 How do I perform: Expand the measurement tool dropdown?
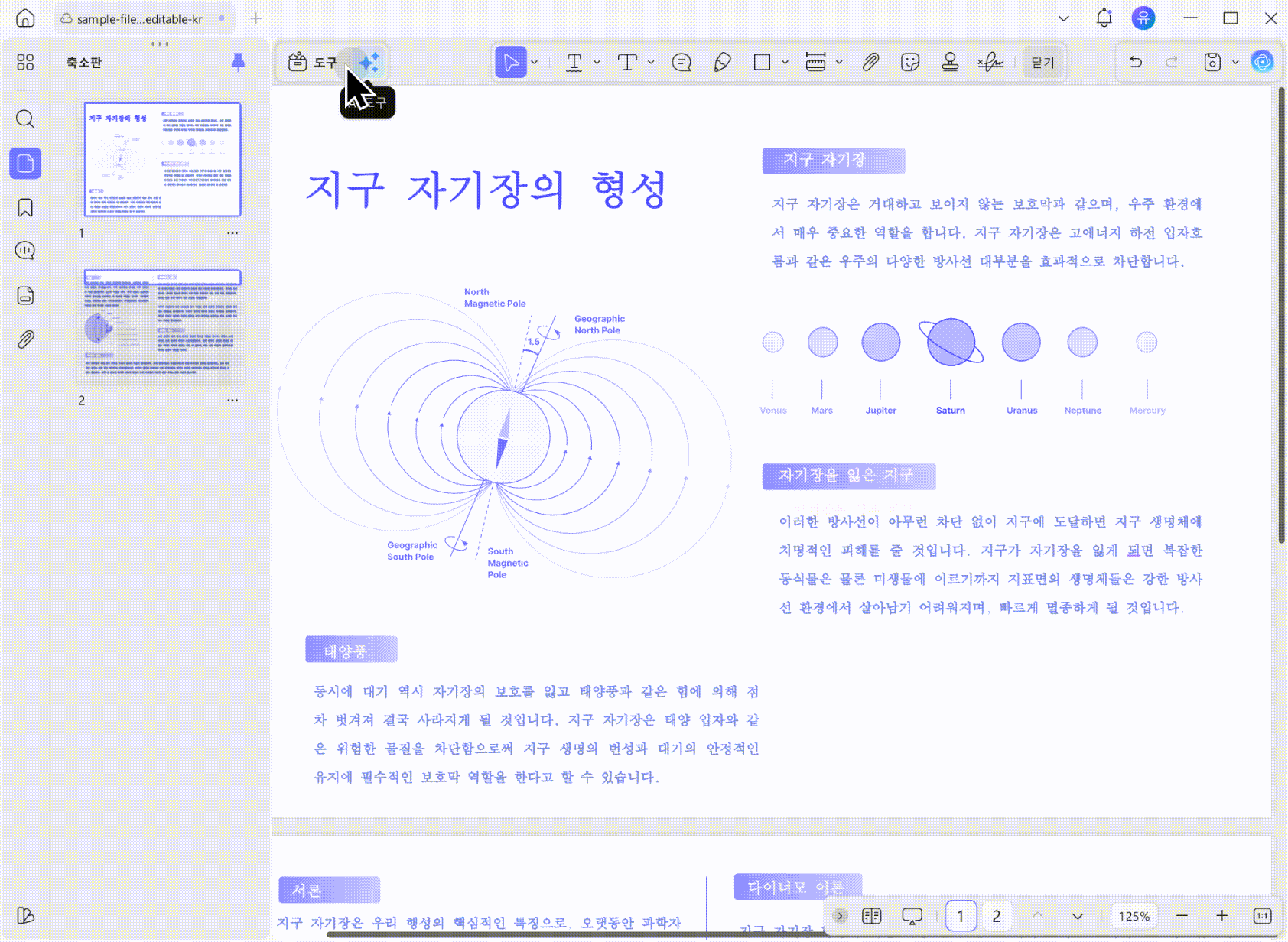tap(839, 62)
